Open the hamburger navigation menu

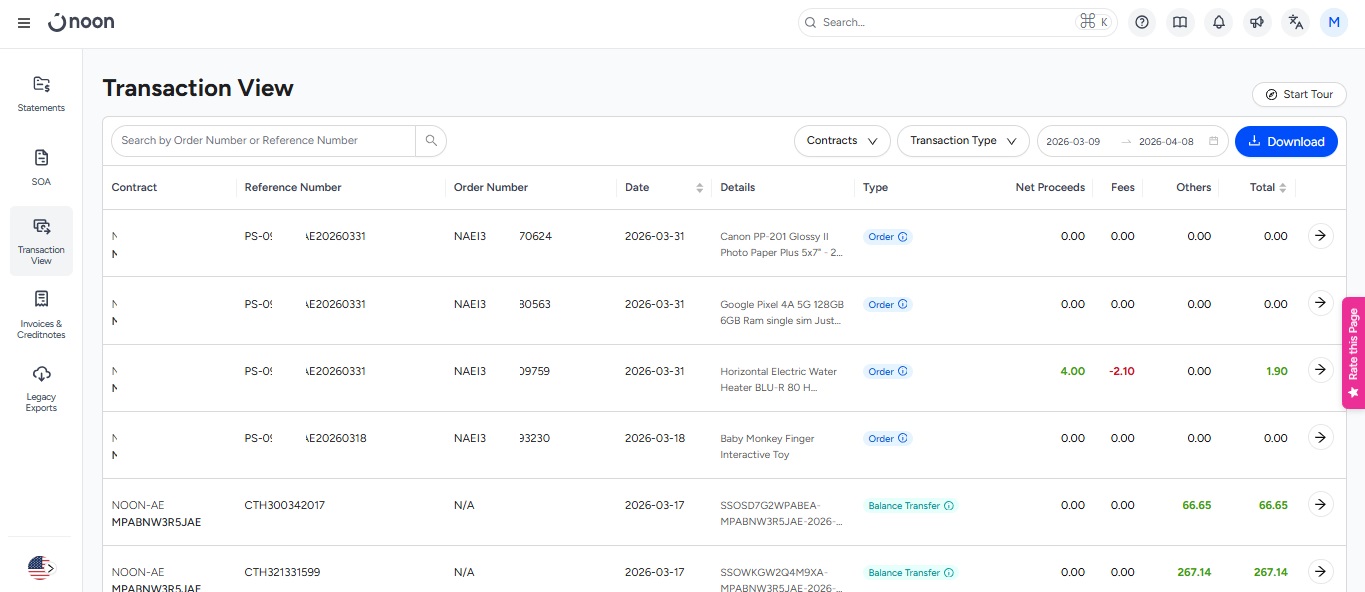24,23
